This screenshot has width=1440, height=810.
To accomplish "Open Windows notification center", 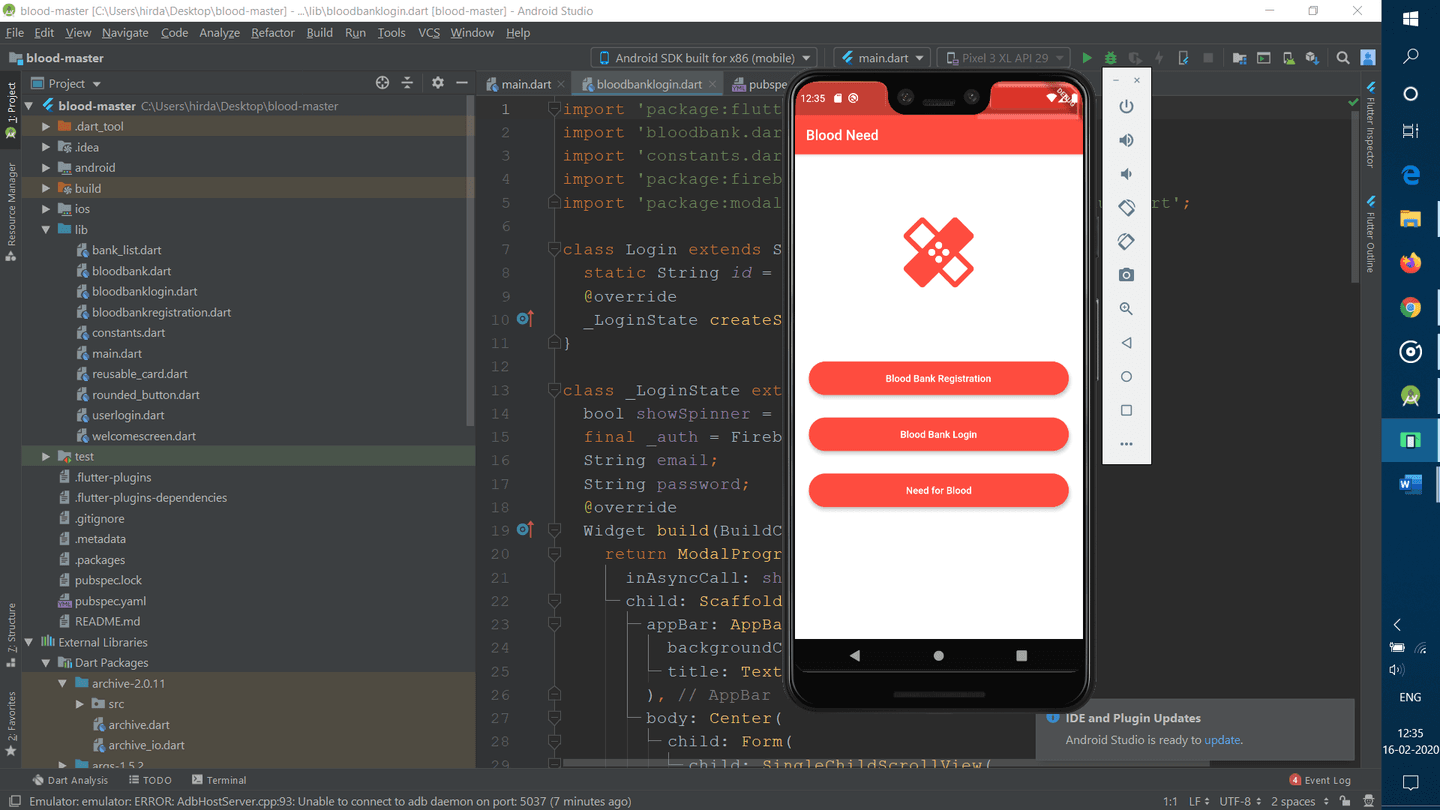I will 1411,783.
